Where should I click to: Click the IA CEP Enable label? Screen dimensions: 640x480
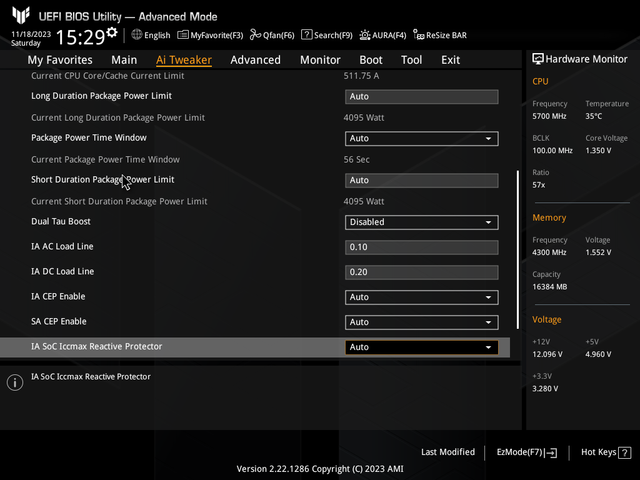58,296
